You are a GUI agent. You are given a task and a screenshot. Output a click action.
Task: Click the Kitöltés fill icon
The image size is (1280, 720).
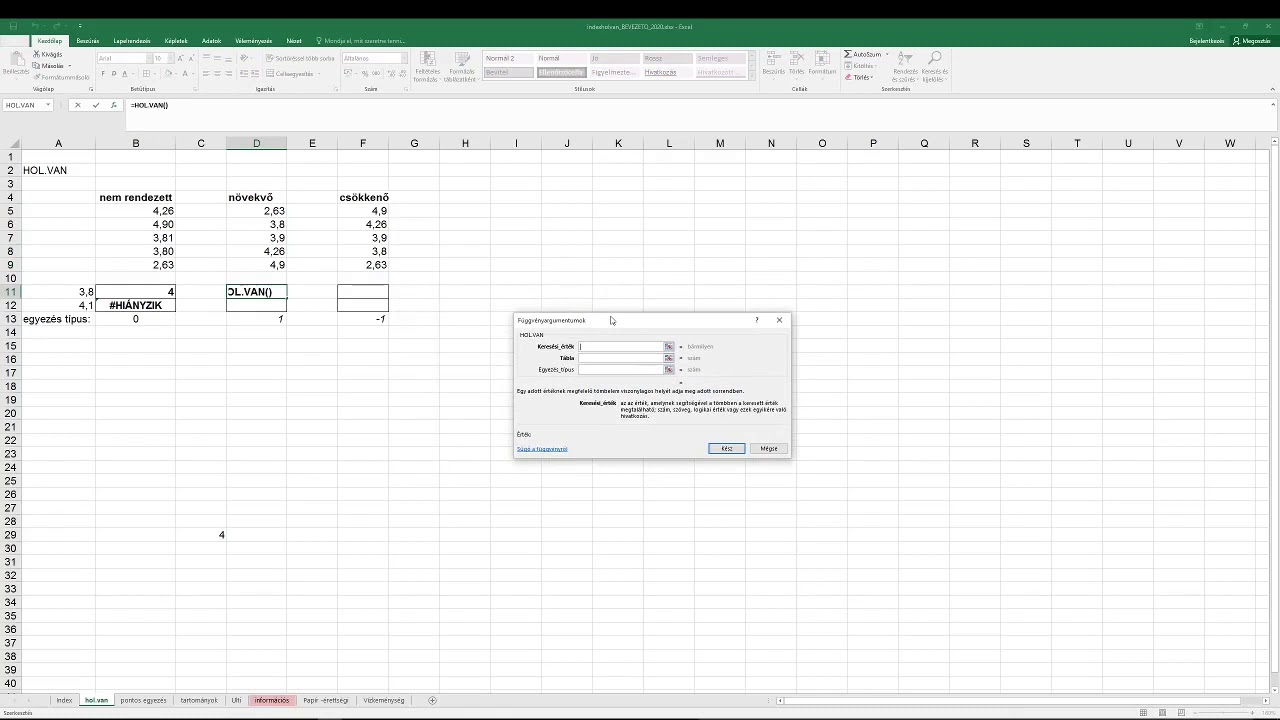(x=849, y=66)
